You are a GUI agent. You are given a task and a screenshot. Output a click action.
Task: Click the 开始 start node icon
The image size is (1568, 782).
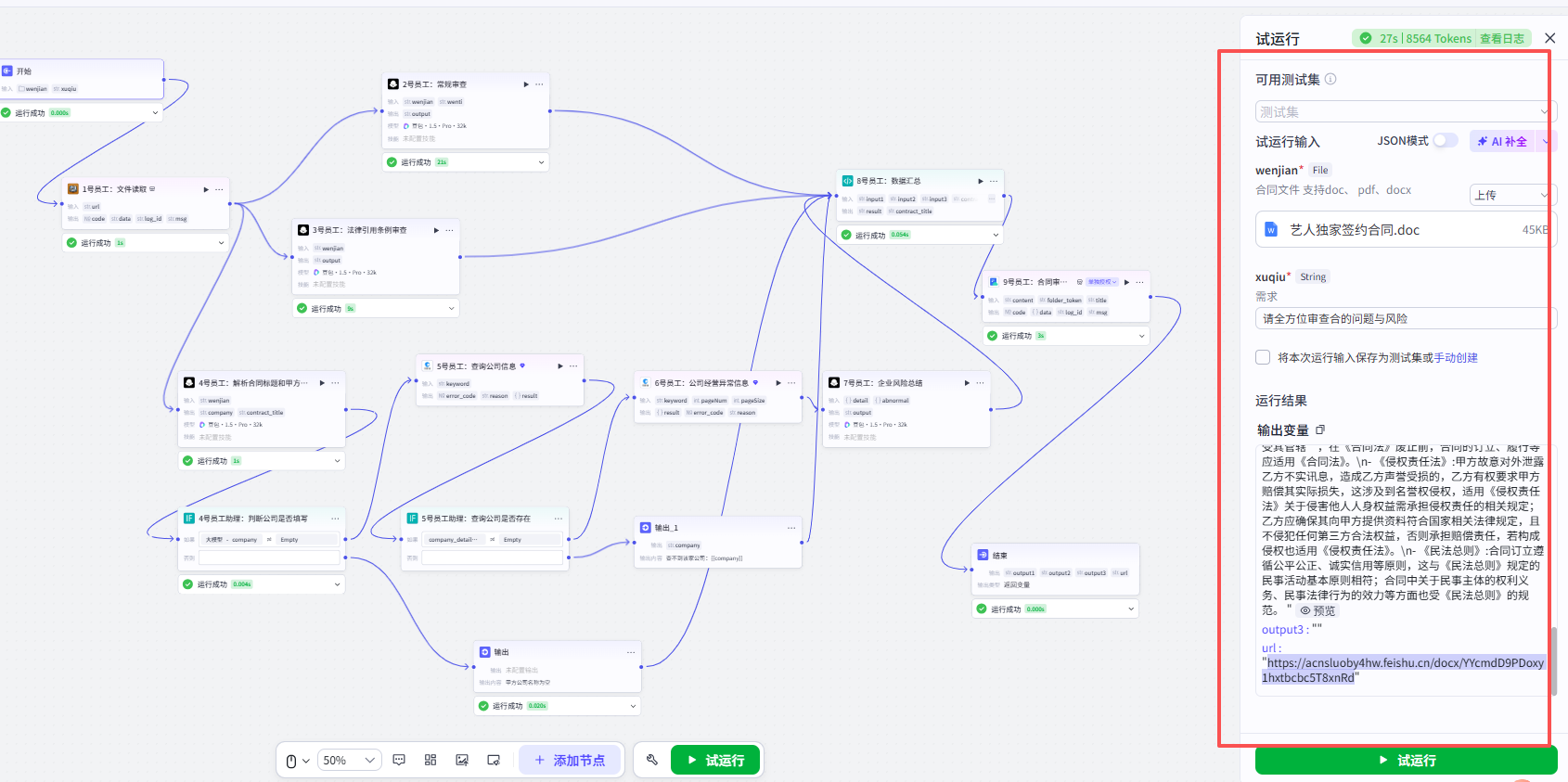tap(7, 71)
